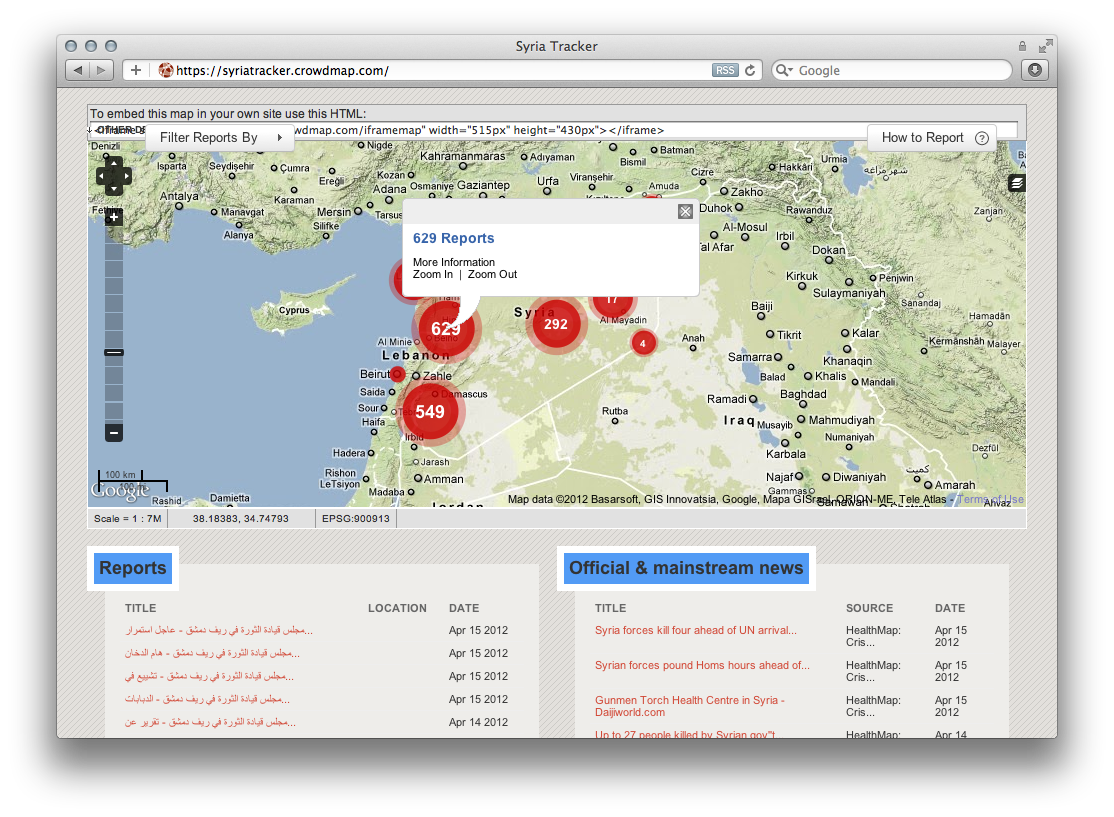Viewport: 1114px width, 817px height.
Task: Click the RSS icon in the address bar
Action: pos(725,70)
